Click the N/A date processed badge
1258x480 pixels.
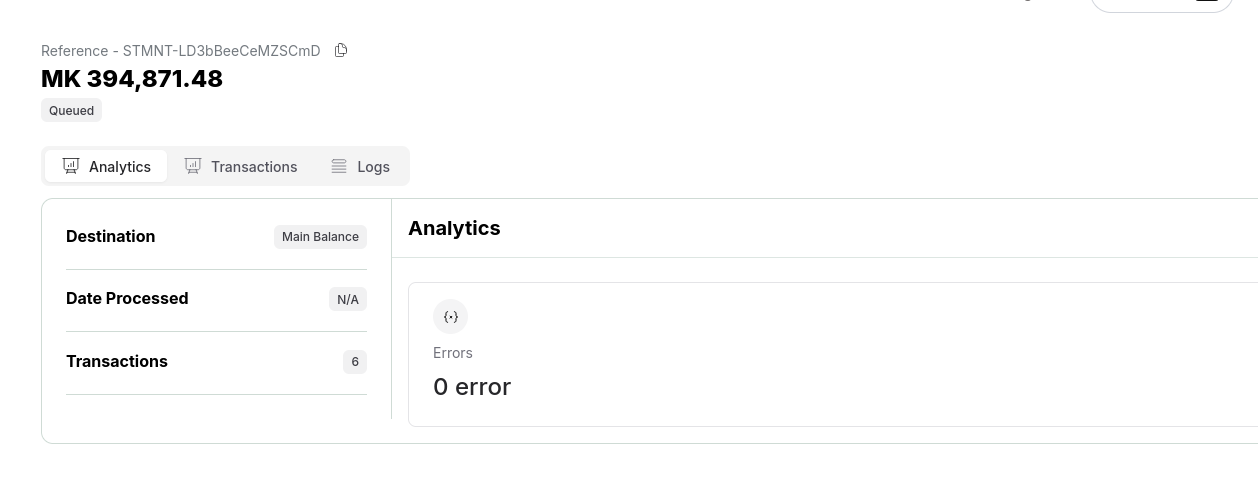tap(348, 299)
